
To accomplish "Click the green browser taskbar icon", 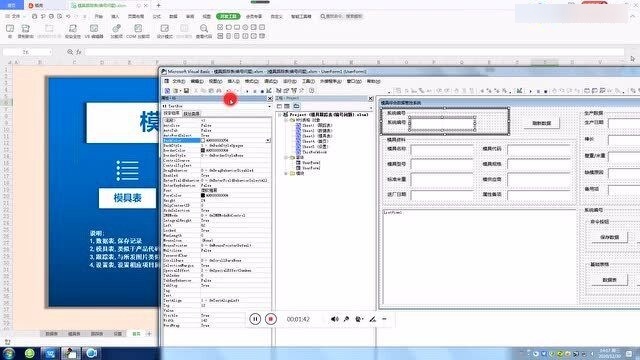I will (x=29, y=353).
